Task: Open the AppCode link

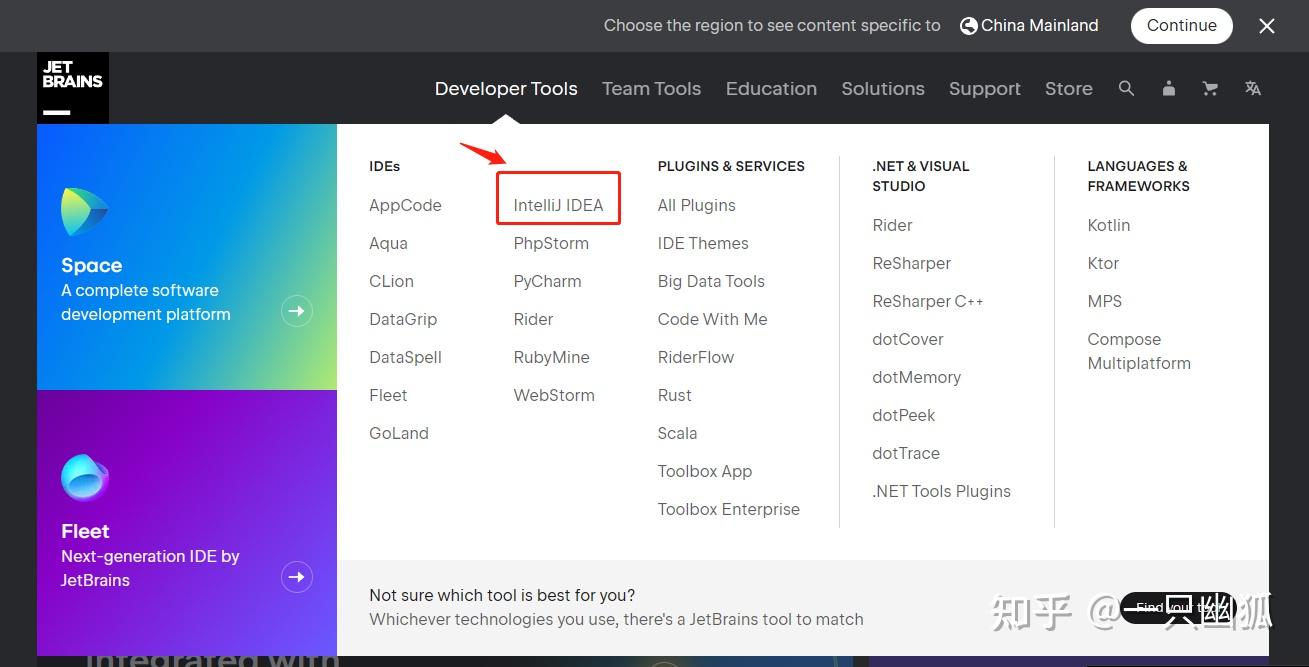Action: point(405,205)
